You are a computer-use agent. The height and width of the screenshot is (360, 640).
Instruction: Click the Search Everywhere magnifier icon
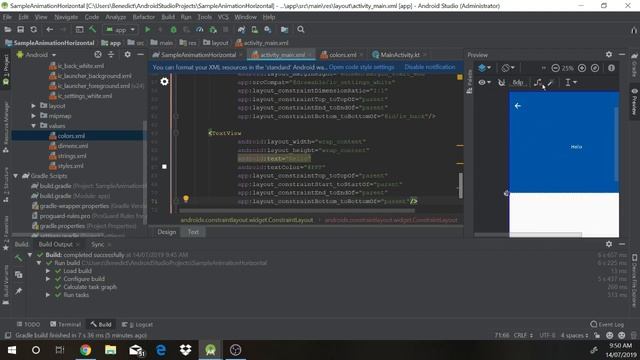tap(301, 29)
